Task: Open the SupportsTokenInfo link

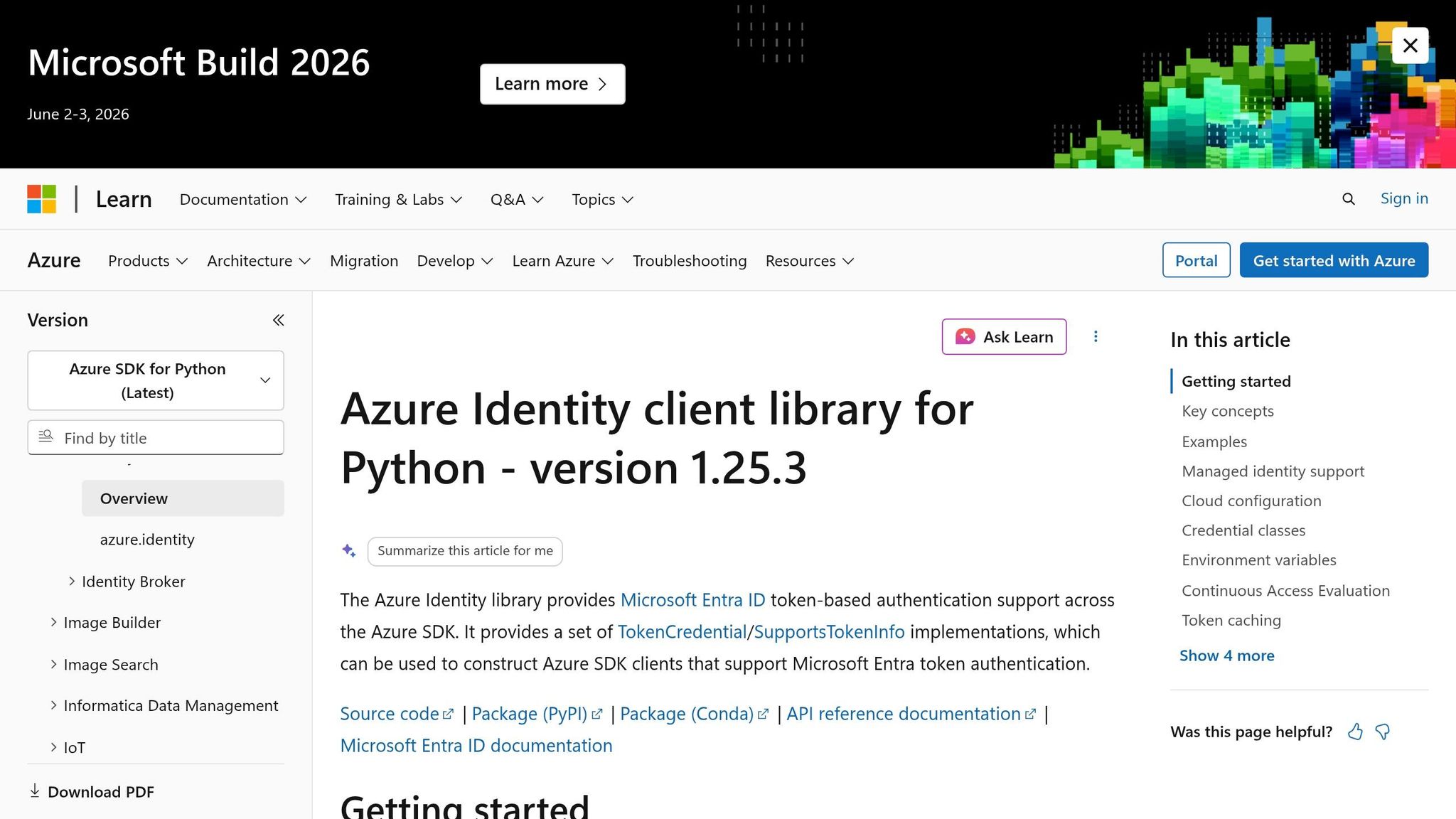Action: coord(829,632)
